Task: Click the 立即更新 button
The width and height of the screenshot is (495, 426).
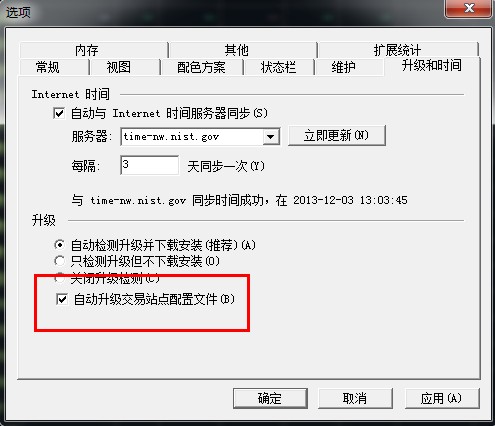Action: click(337, 135)
